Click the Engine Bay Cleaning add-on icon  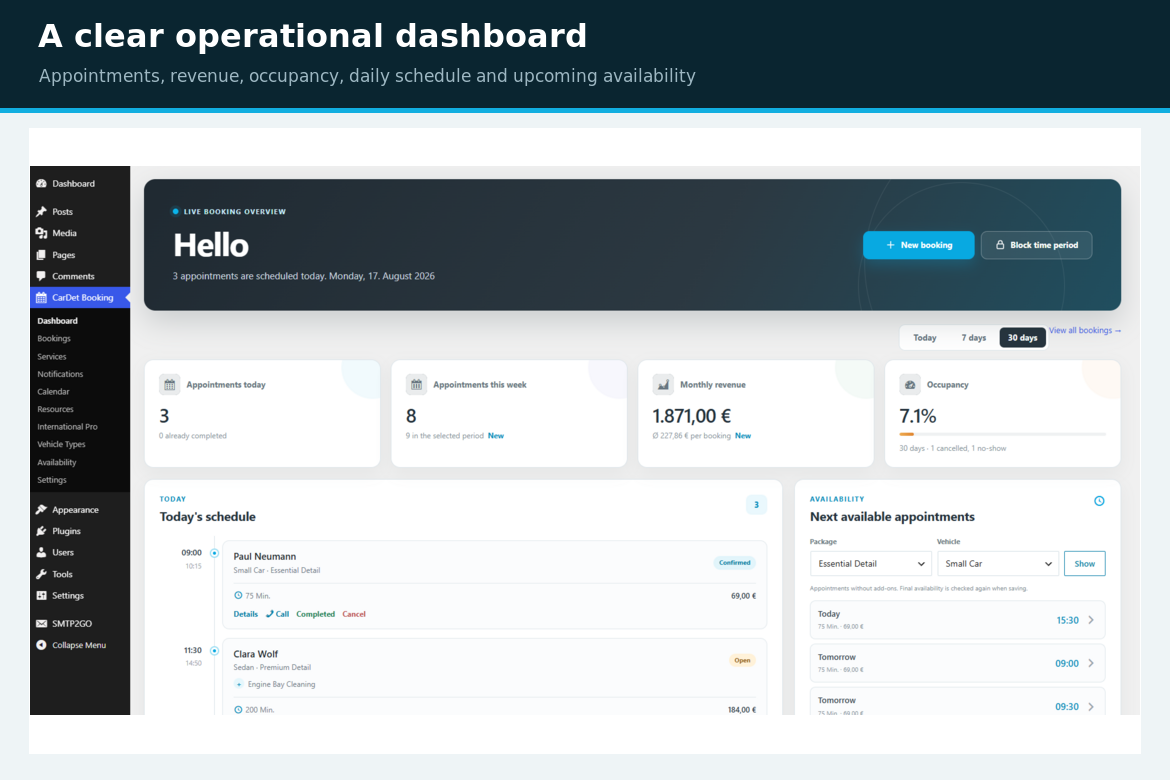pos(239,684)
